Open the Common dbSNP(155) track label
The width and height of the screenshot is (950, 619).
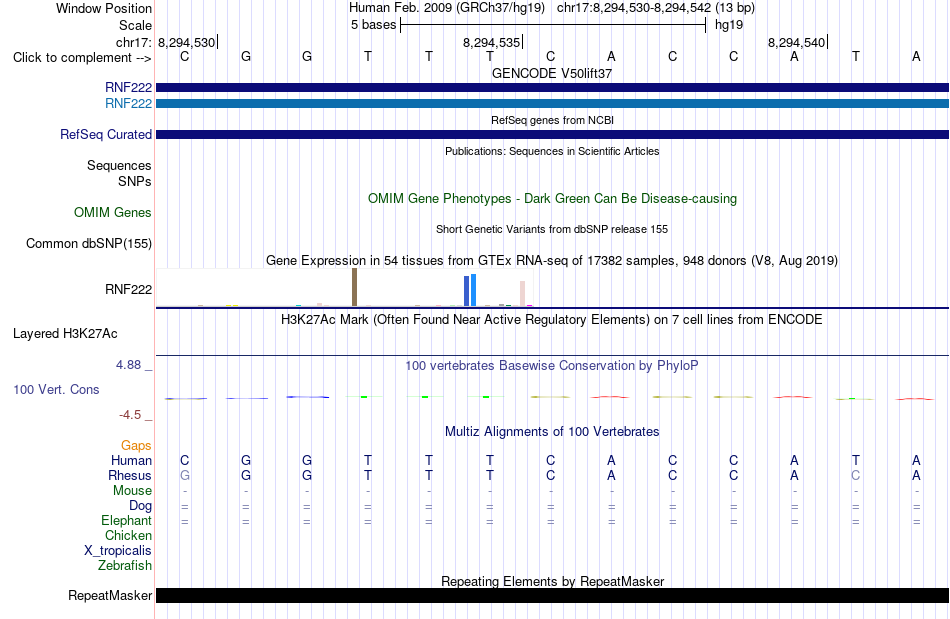click(89, 243)
